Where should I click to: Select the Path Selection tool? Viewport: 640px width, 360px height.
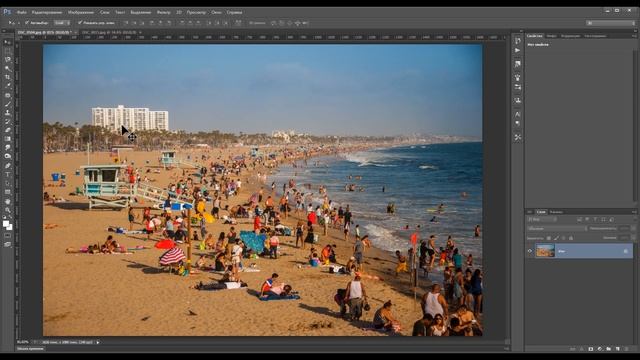(x=7, y=183)
